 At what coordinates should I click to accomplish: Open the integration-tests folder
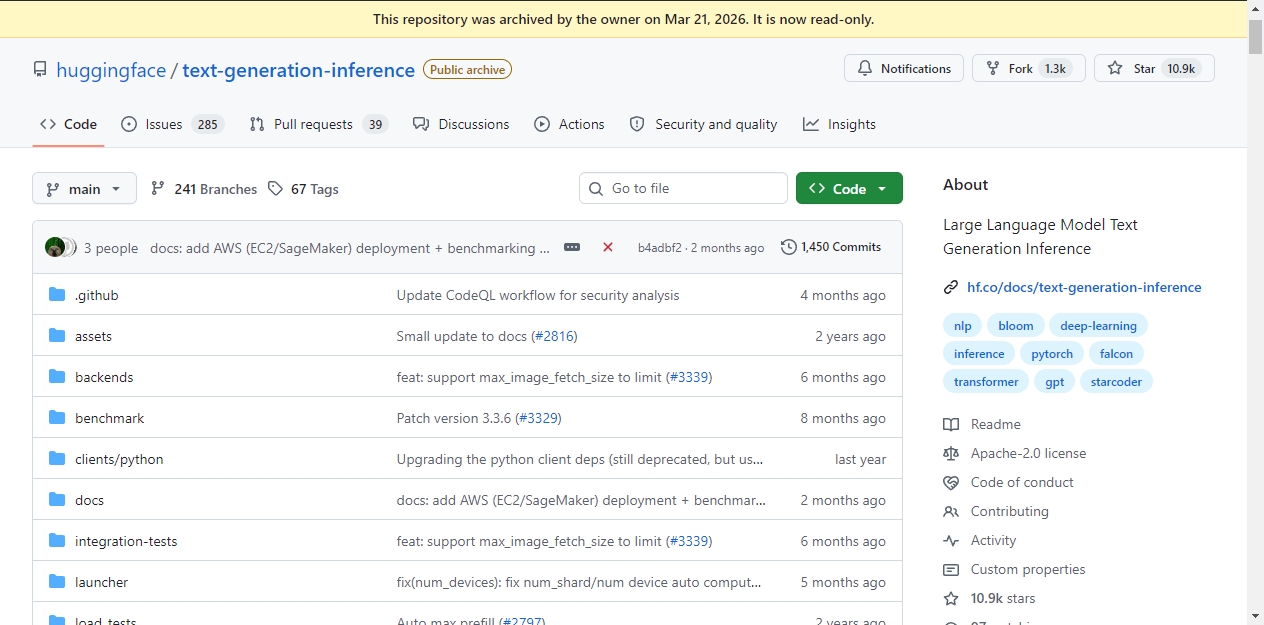[x=126, y=541]
